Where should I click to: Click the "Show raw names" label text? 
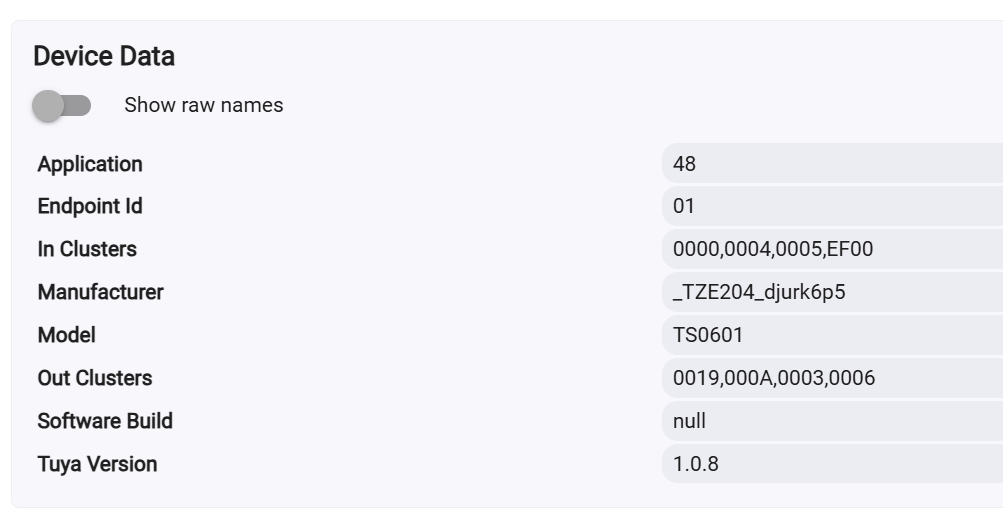[x=203, y=105]
